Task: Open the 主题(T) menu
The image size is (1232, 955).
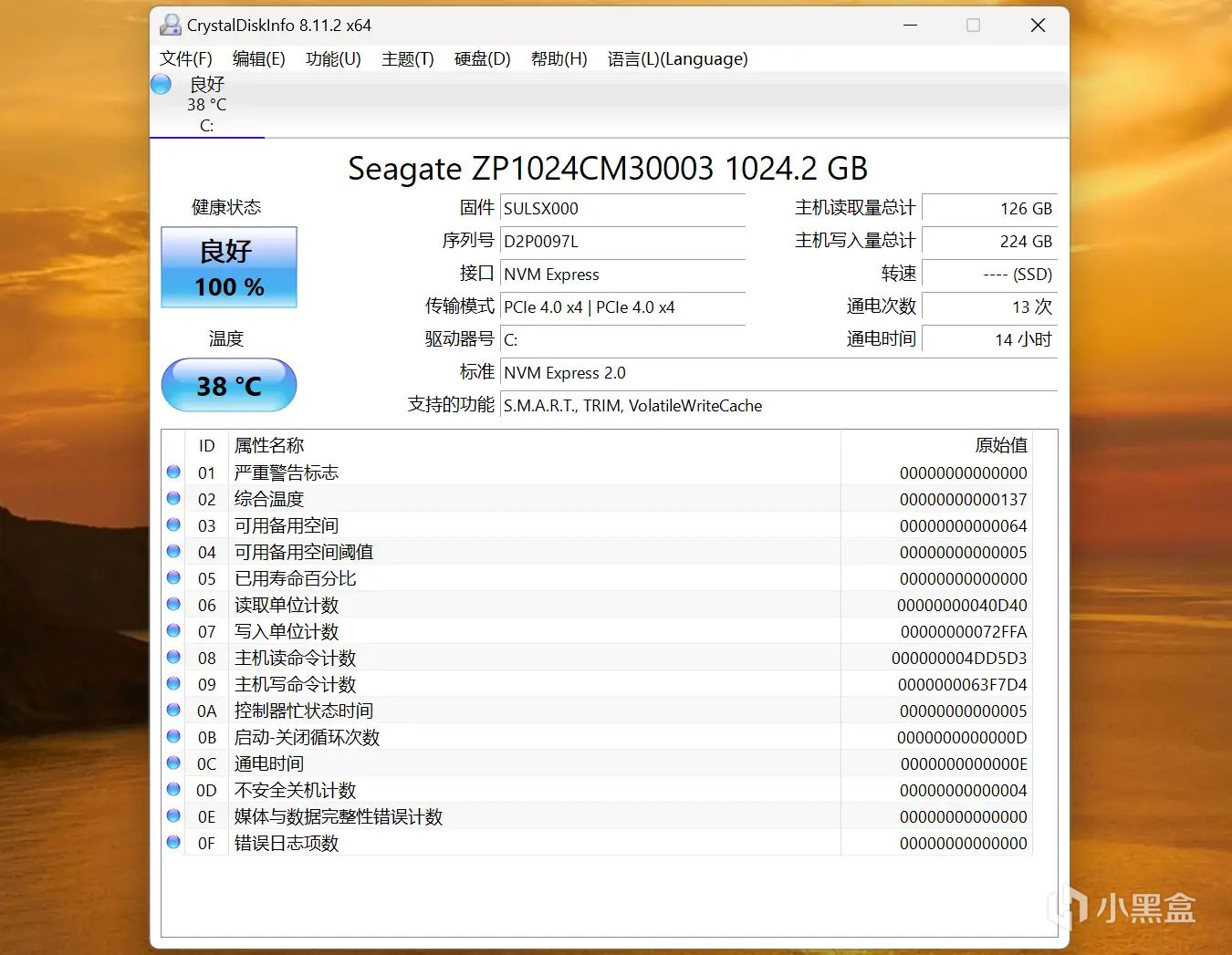Action: tap(408, 59)
